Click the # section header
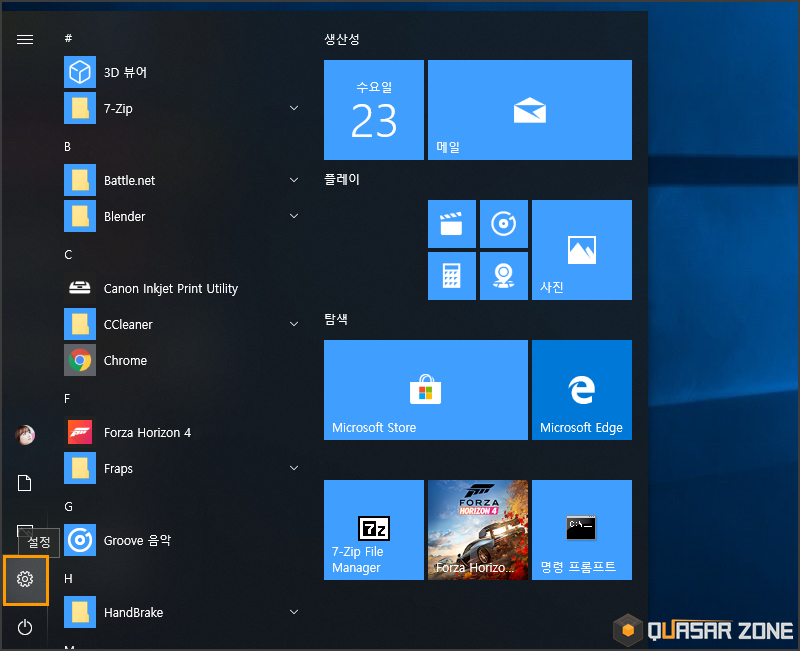Screen dimensions: 800x651 (x=68, y=38)
